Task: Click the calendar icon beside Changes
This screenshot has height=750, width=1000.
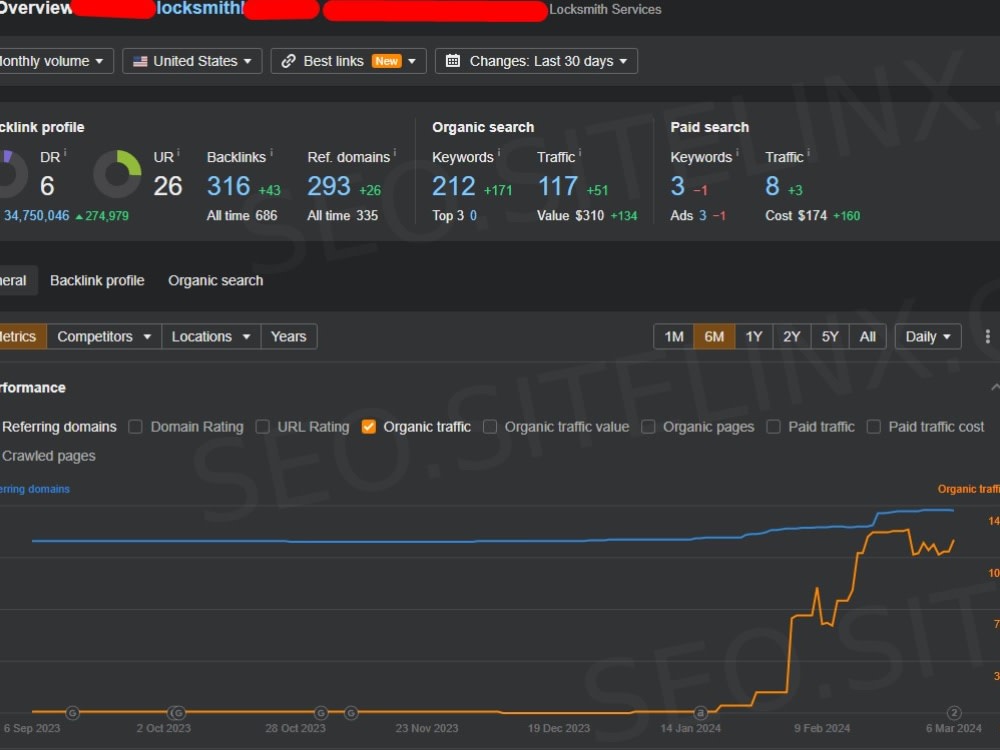Action: (x=453, y=61)
